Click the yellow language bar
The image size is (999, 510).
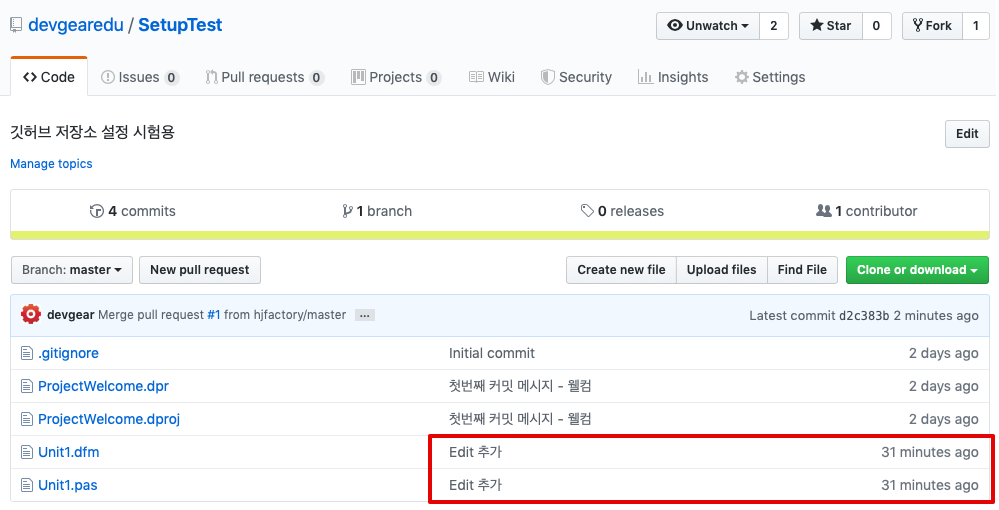coord(500,235)
